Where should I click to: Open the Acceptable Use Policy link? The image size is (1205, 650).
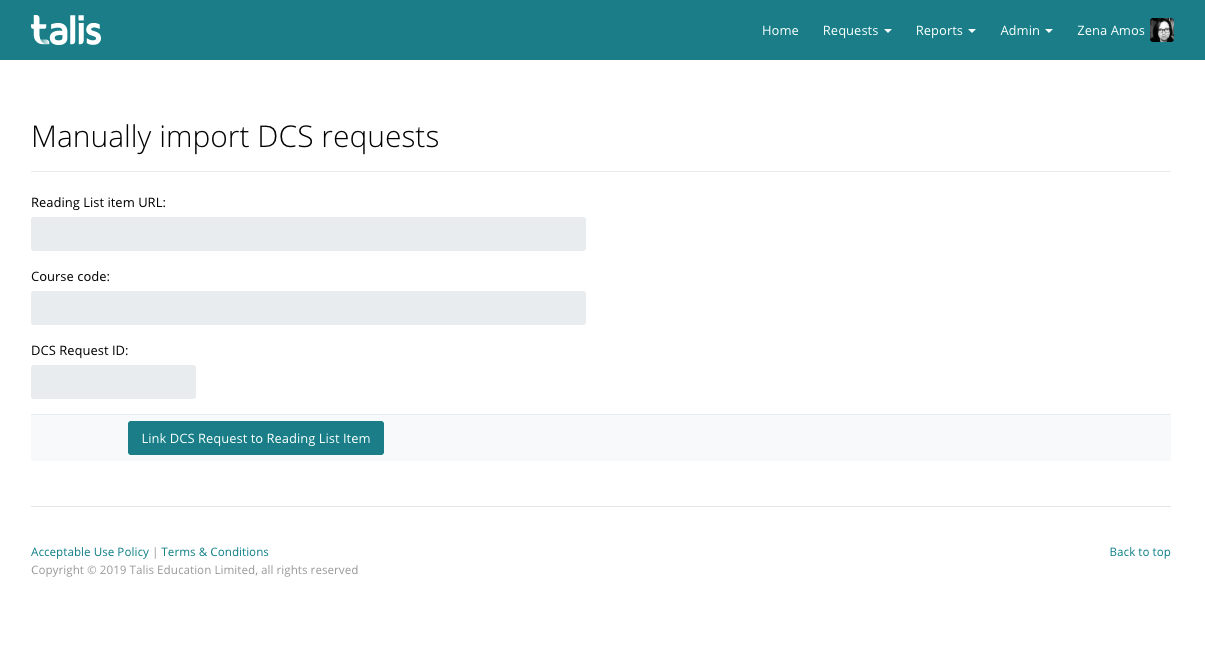[x=90, y=552]
